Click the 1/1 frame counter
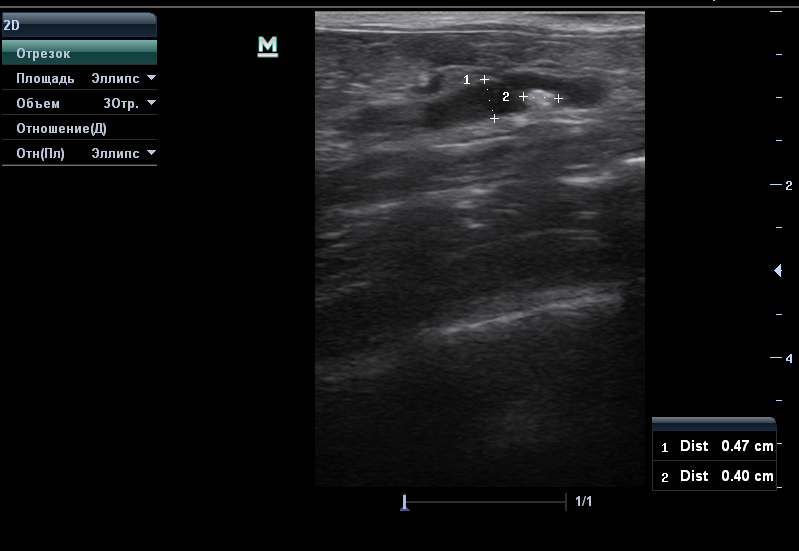The height and width of the screenshot is (551, 799). [x=584, y=501]
